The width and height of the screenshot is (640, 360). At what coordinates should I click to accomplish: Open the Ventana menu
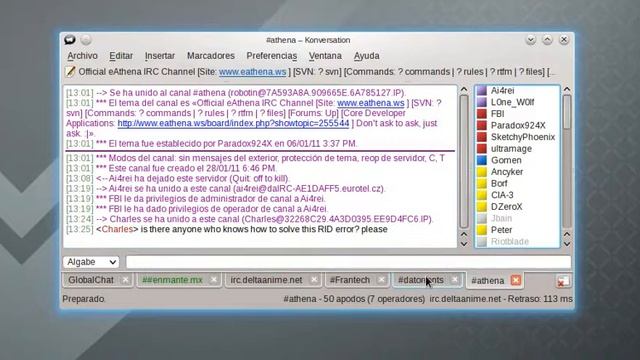[x=325, y=56]
